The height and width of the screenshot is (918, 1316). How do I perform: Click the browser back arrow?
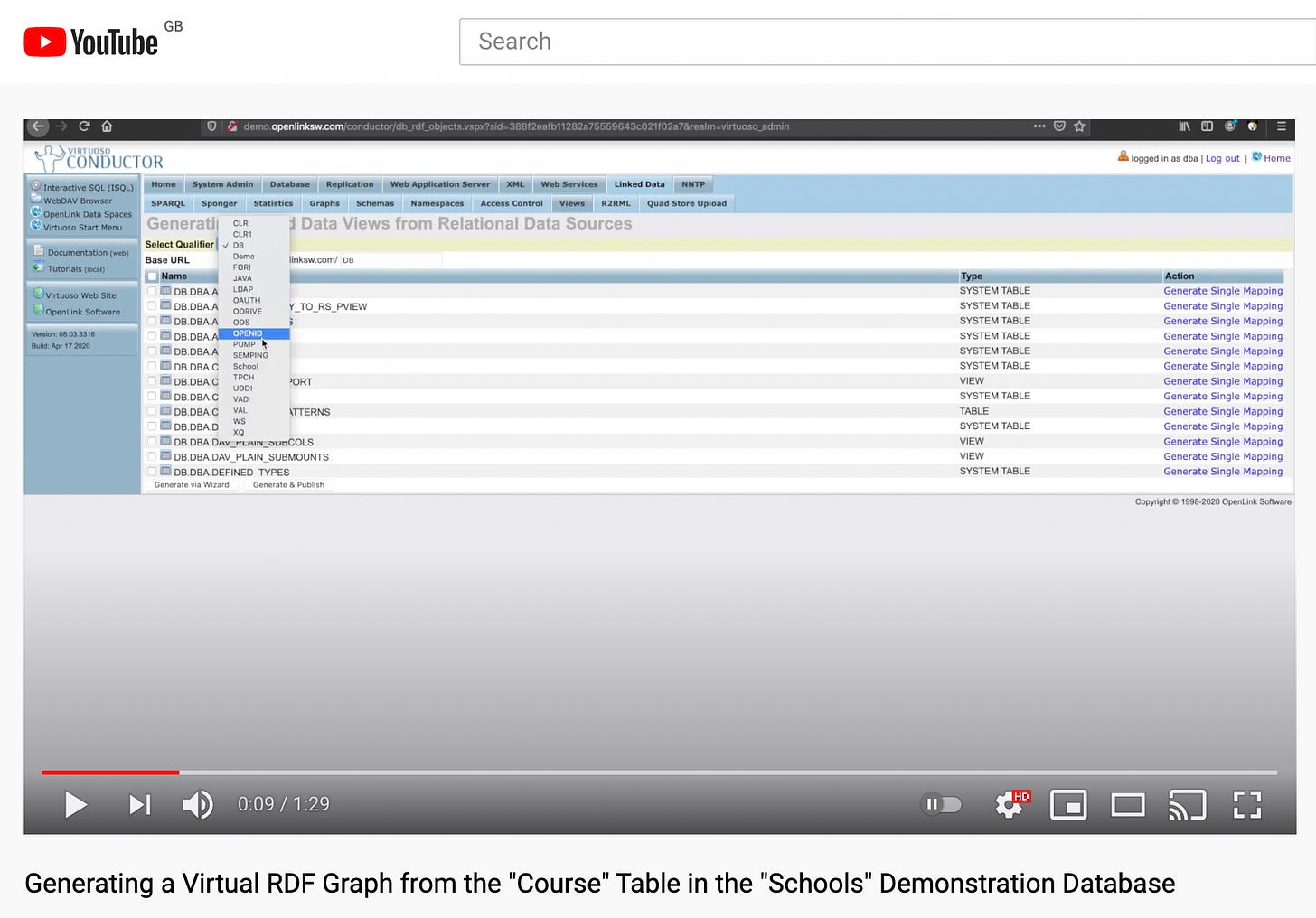pos(37,126)
